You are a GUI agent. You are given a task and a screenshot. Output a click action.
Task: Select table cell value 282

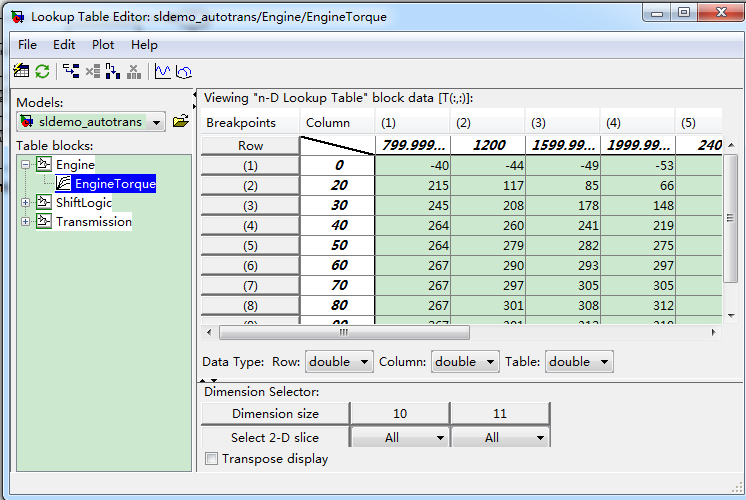563,245
